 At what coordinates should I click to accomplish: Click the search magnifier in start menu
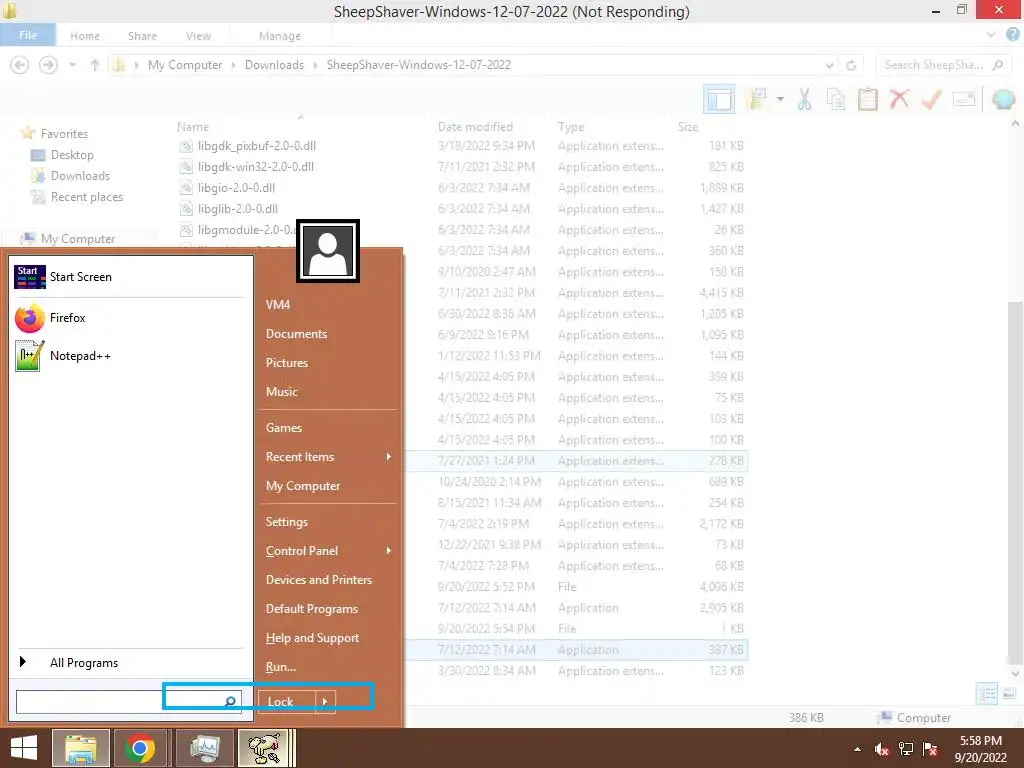click(x=230, y=701)
